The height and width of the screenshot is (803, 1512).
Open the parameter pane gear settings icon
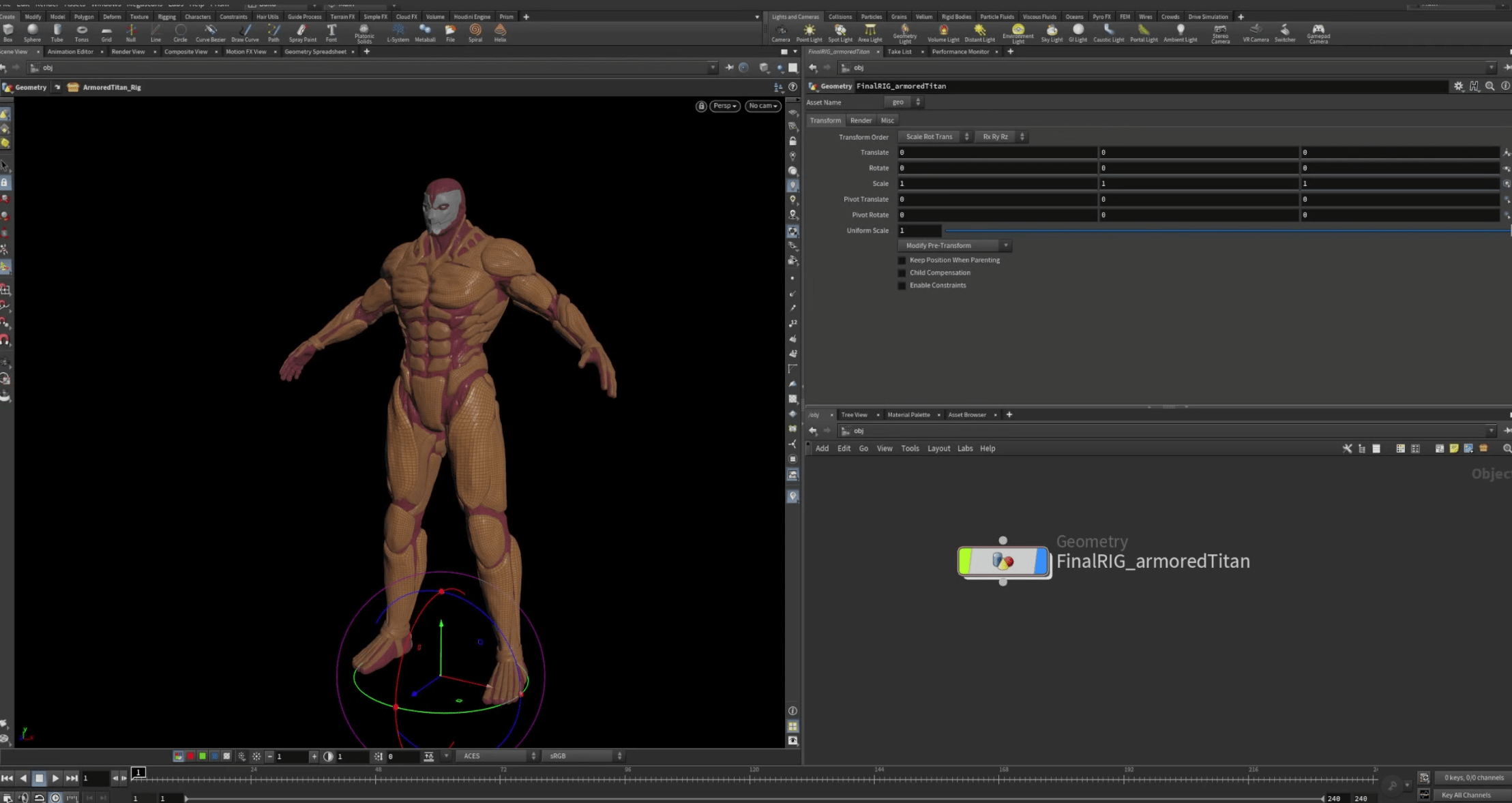coord(1458,86)
